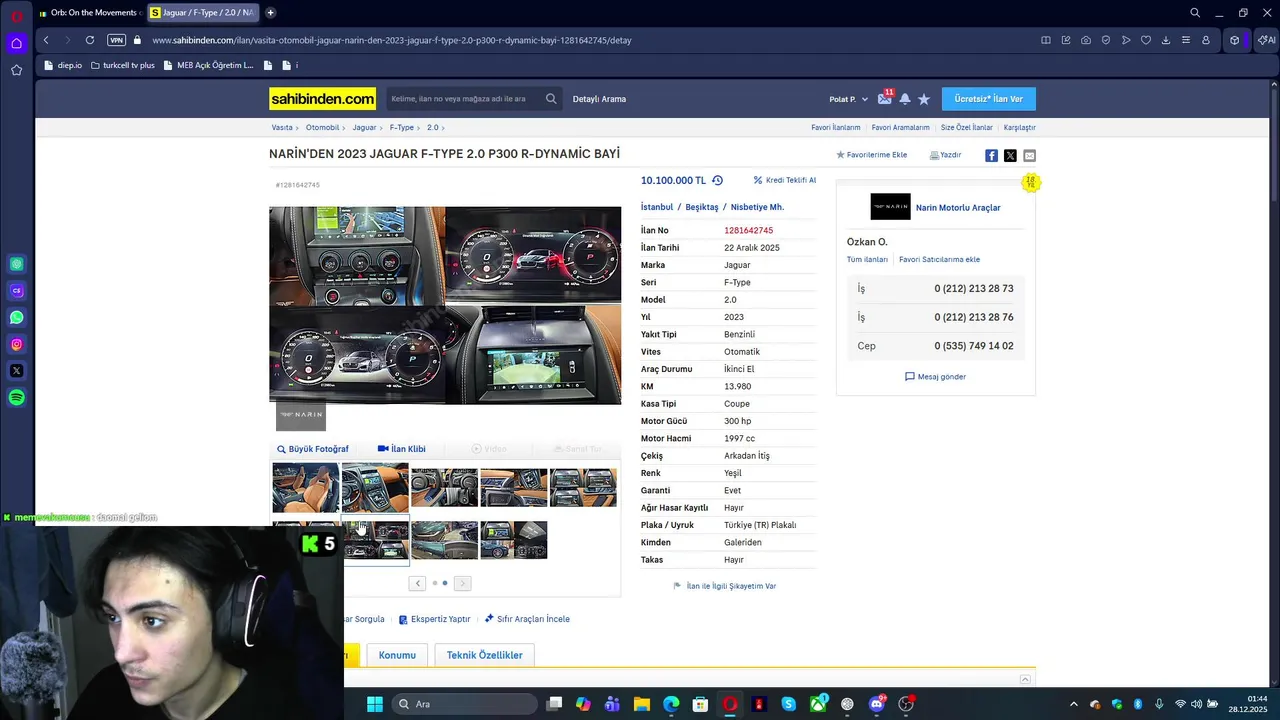Image resolution: width=1280 pixels, height=720 pixels.
Task: Open the Teknik Özellikler tab
Action: (x=484, y=655)
